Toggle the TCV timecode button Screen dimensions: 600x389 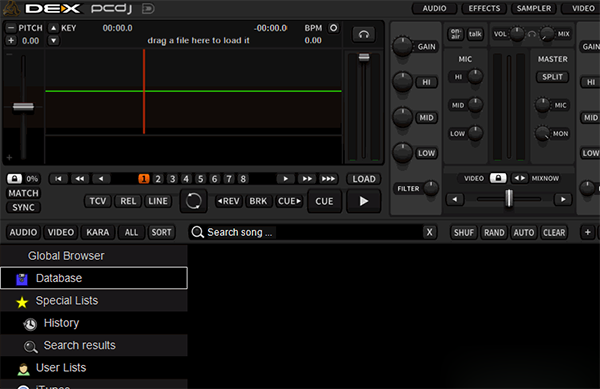pyautogui.click(x=98, y=201)
